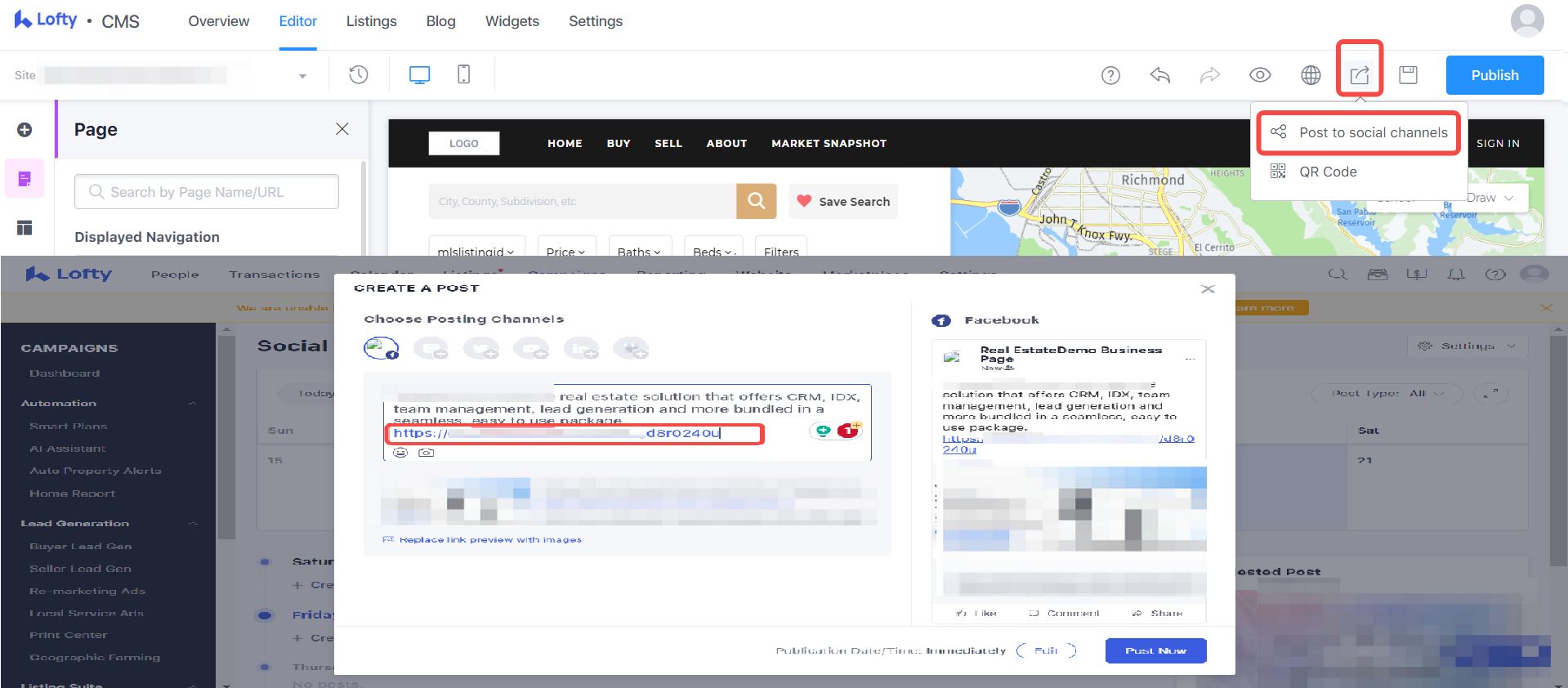Open the version history clock icon

358,75
